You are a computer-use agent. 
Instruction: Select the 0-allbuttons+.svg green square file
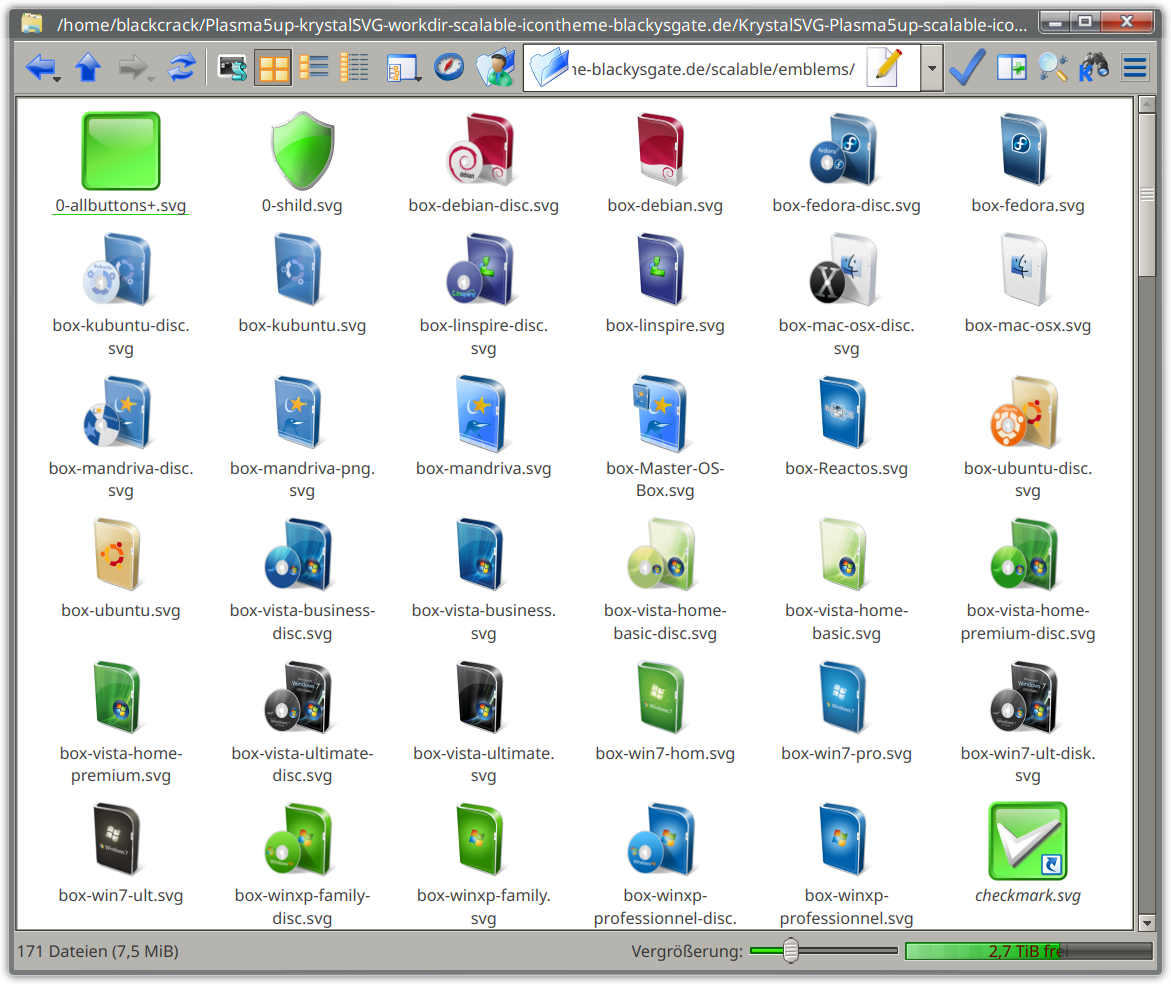click(x=120, y=163)
